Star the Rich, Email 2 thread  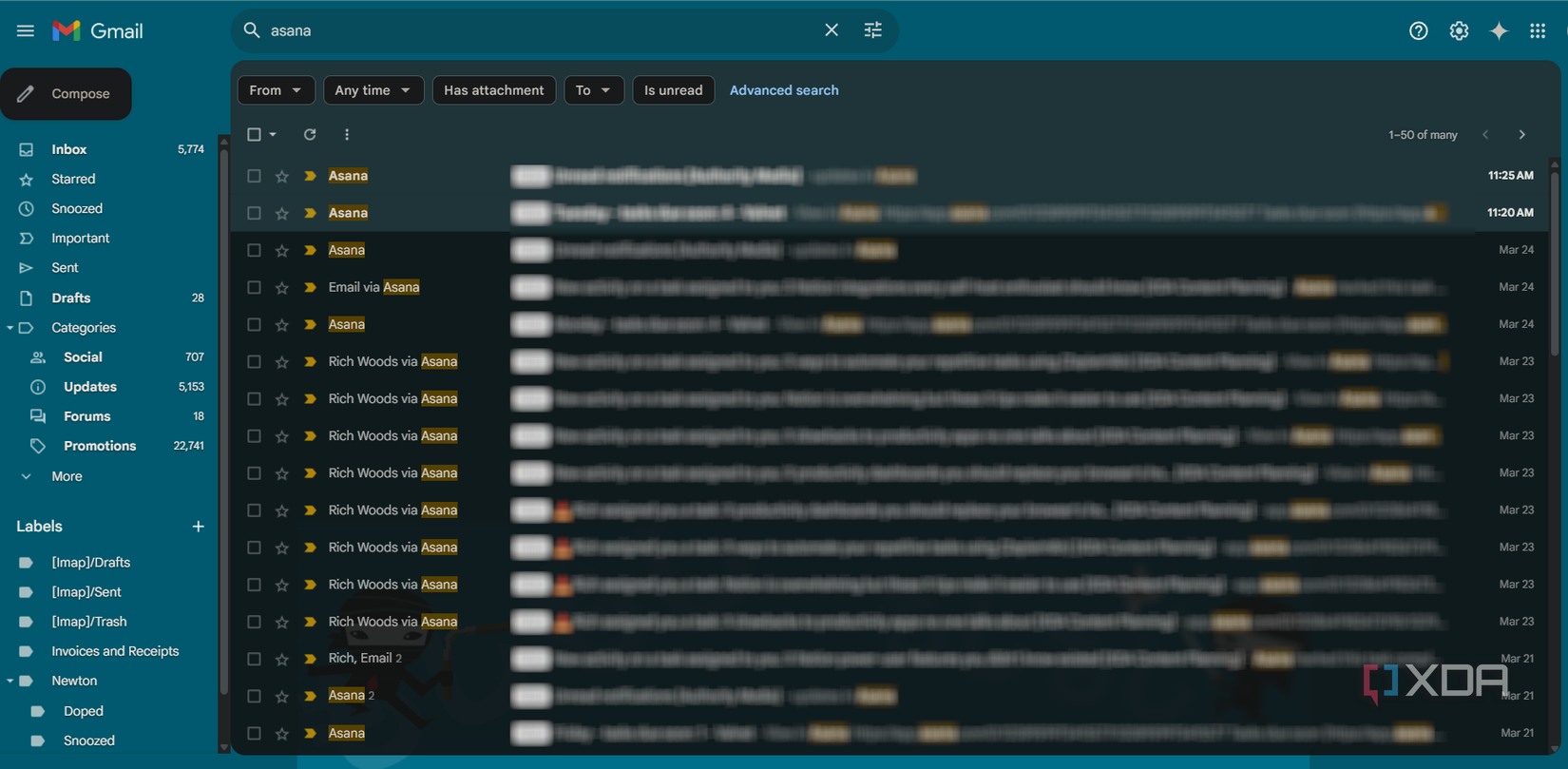coord(282,659)
